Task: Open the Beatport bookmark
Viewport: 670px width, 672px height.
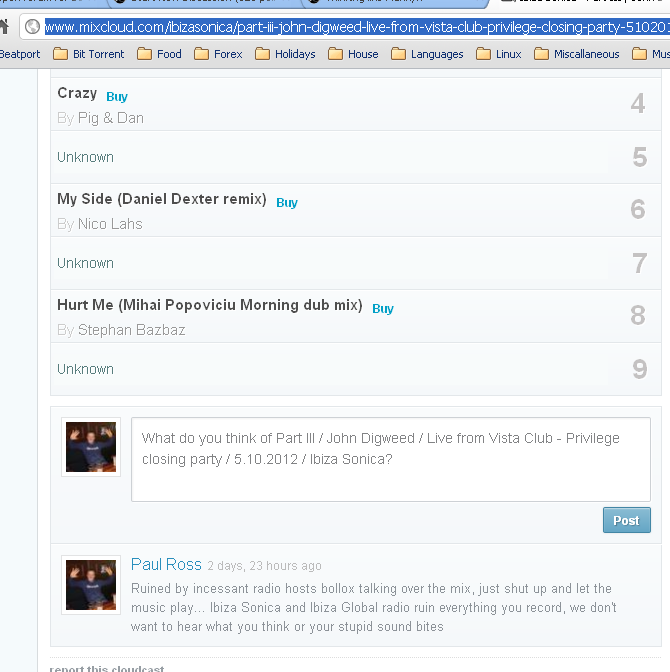Action: pyautogui.click(x=20, y=54)
